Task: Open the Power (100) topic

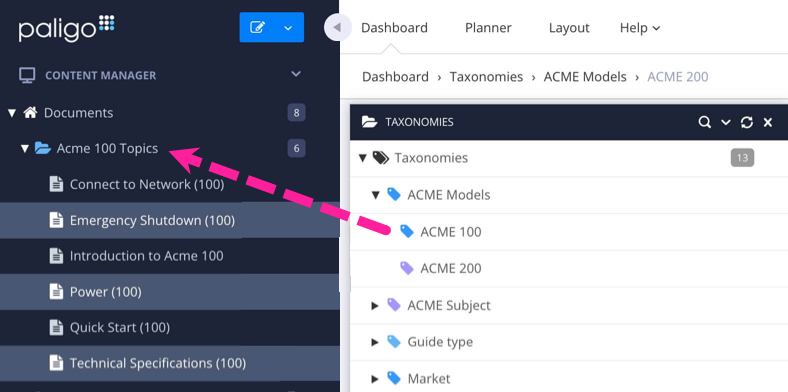Action: click(x=106, y=292)
